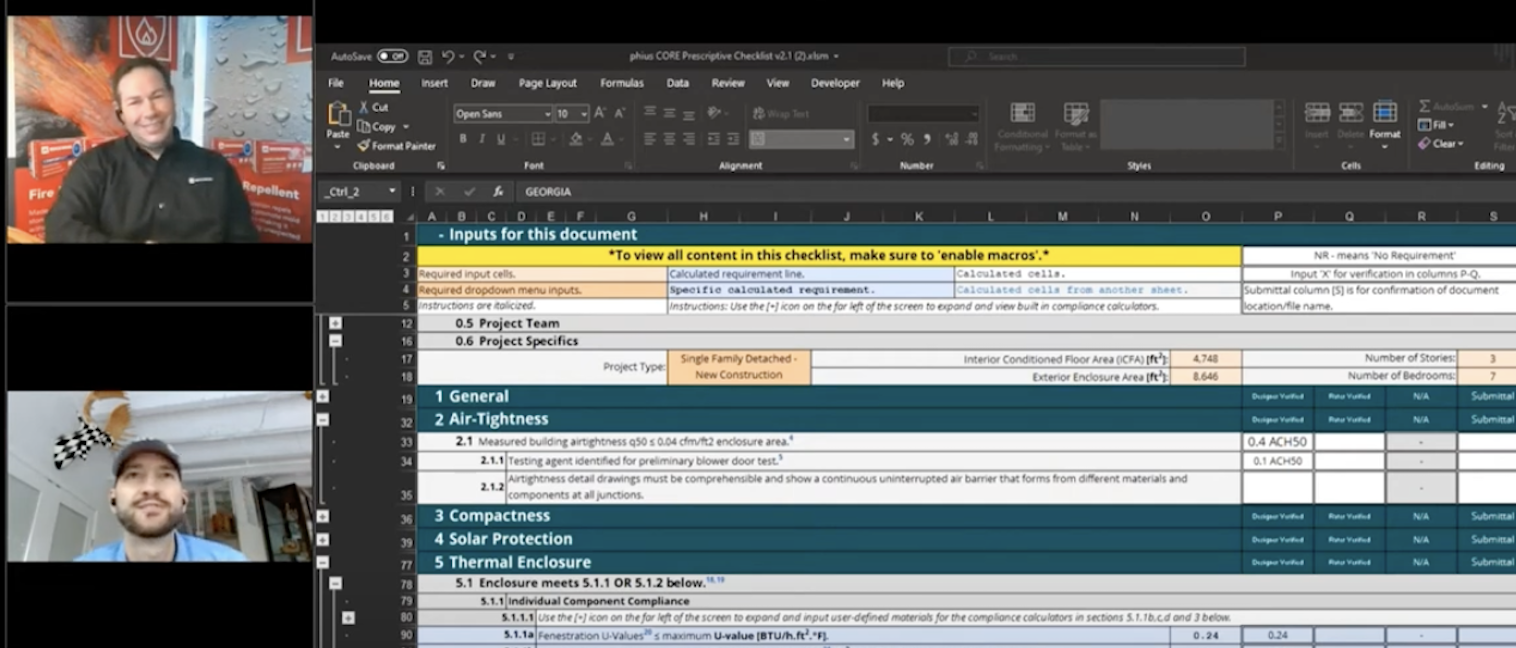The height and width of the screenshot is (648, 1516).
Task: Click Decrease Font Size icon
Action: pos(619,113)
